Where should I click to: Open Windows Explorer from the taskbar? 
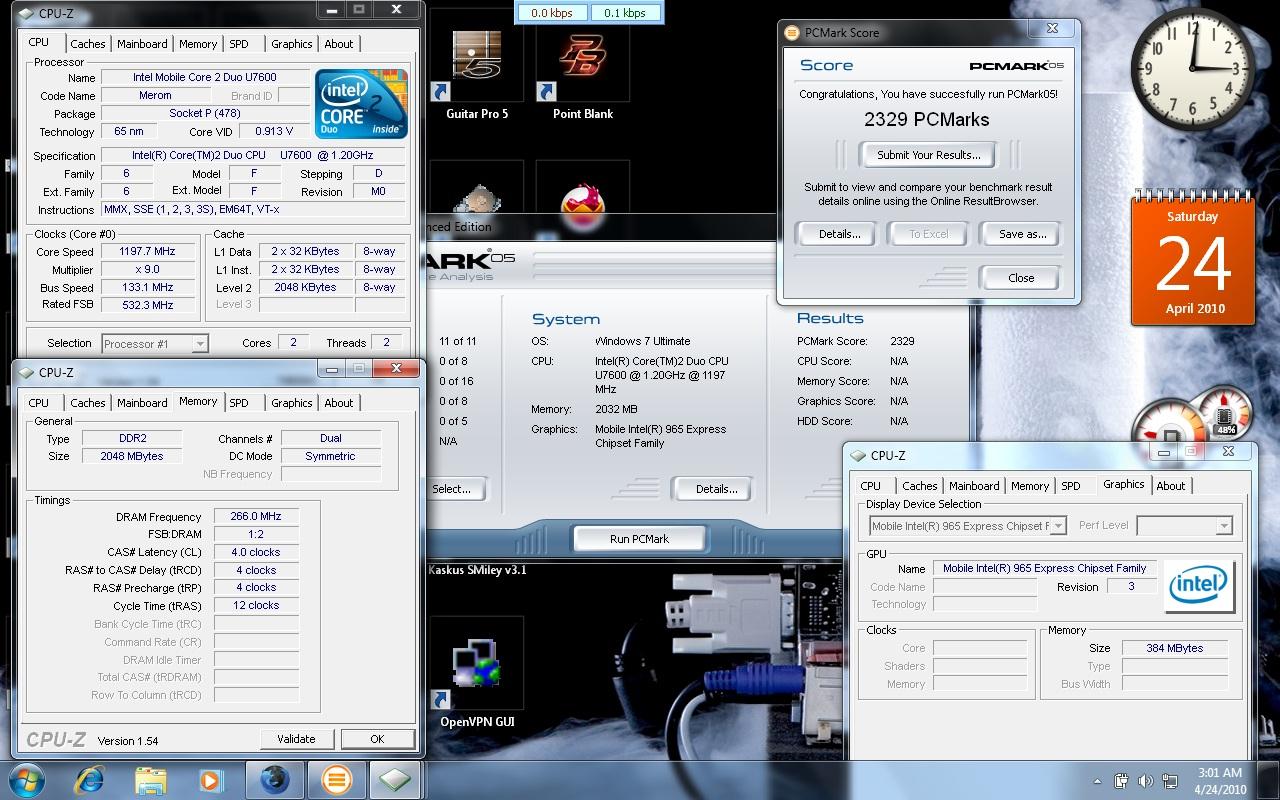click(x=150, y=780)
